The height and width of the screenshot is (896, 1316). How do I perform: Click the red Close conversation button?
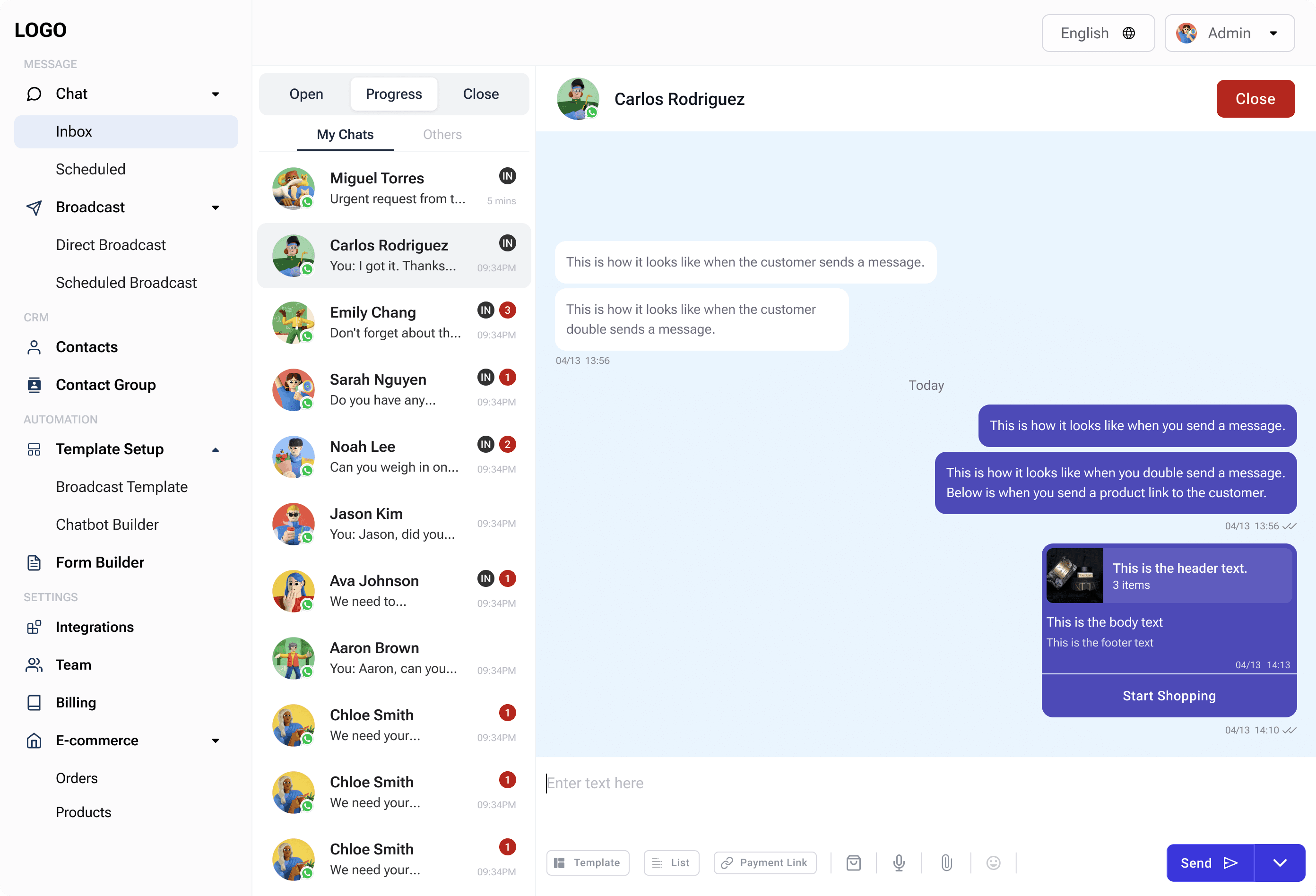tap(1255, 99)
